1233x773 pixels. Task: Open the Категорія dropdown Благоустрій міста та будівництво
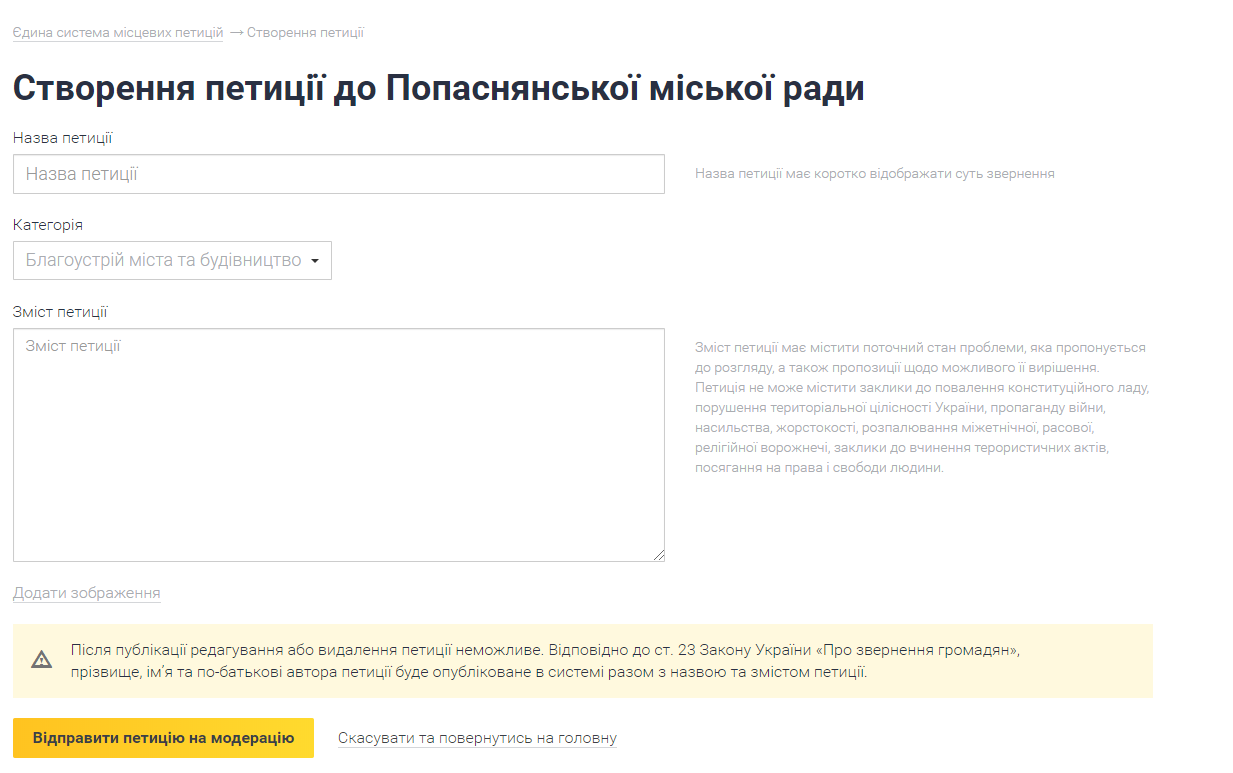click(x=172, y=260)
